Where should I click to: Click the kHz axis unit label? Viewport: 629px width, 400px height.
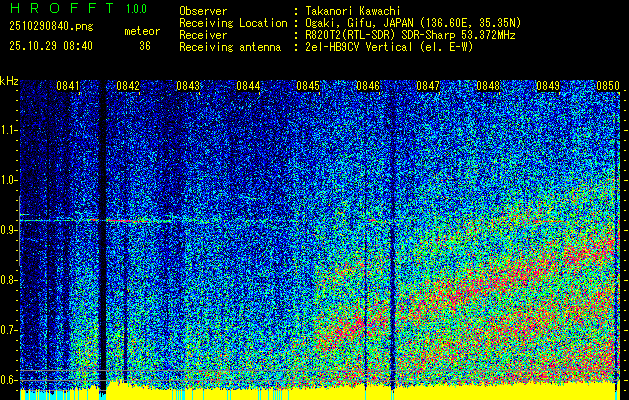point(9,81)
